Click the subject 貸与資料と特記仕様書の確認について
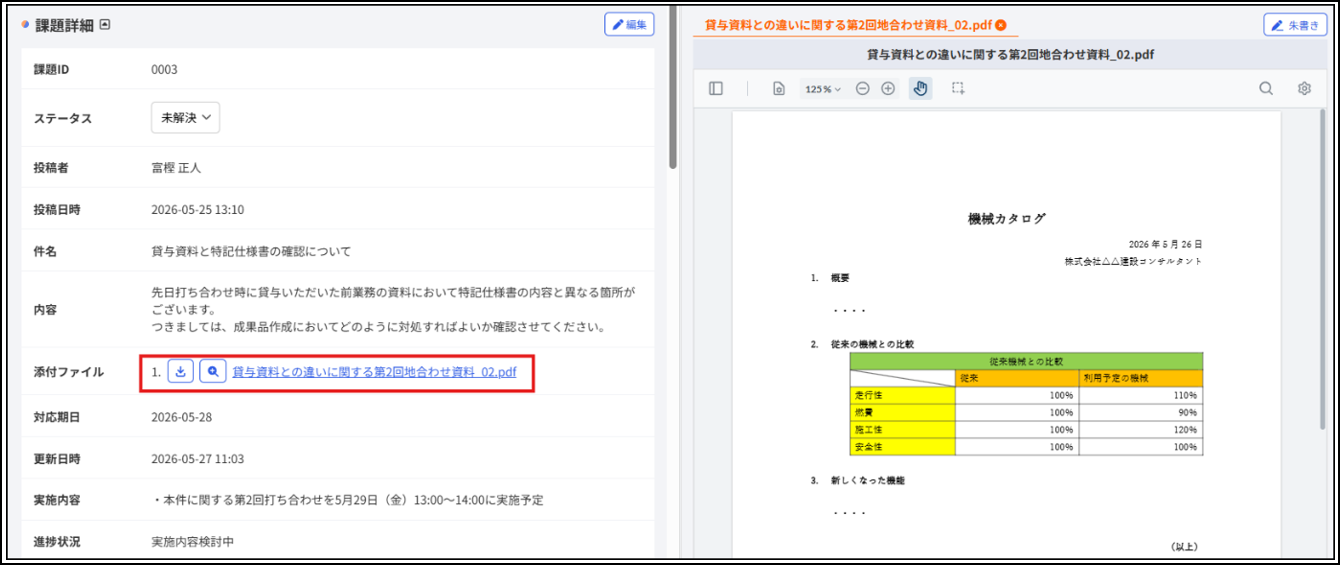The height and width of the screenshot is (565, 1340). click(x=251, y=250)
